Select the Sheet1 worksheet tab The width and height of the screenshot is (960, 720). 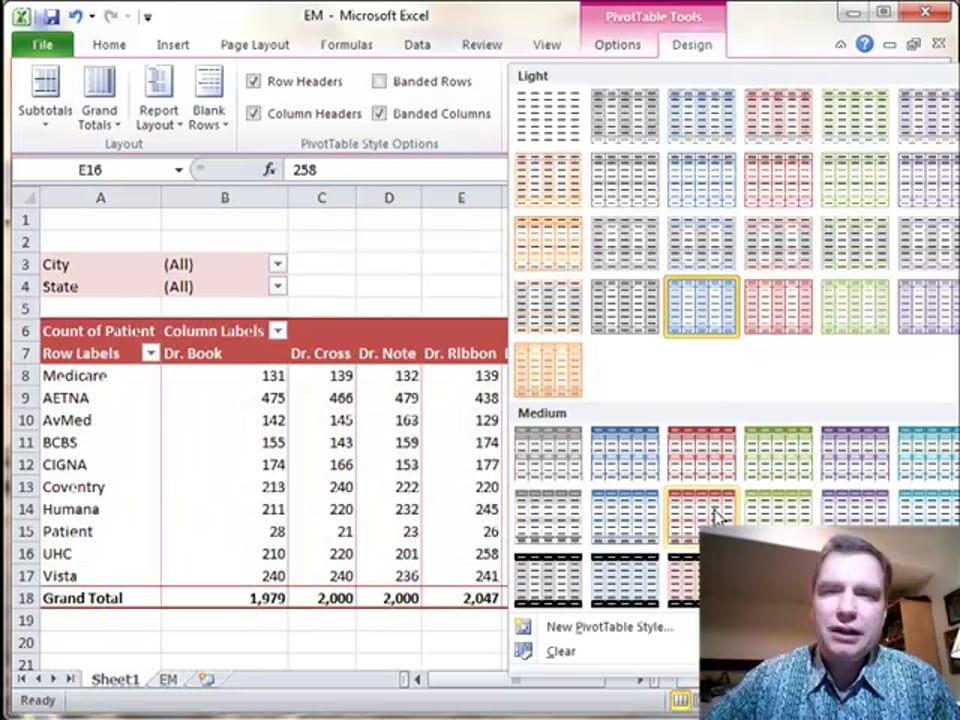[115, 679]
